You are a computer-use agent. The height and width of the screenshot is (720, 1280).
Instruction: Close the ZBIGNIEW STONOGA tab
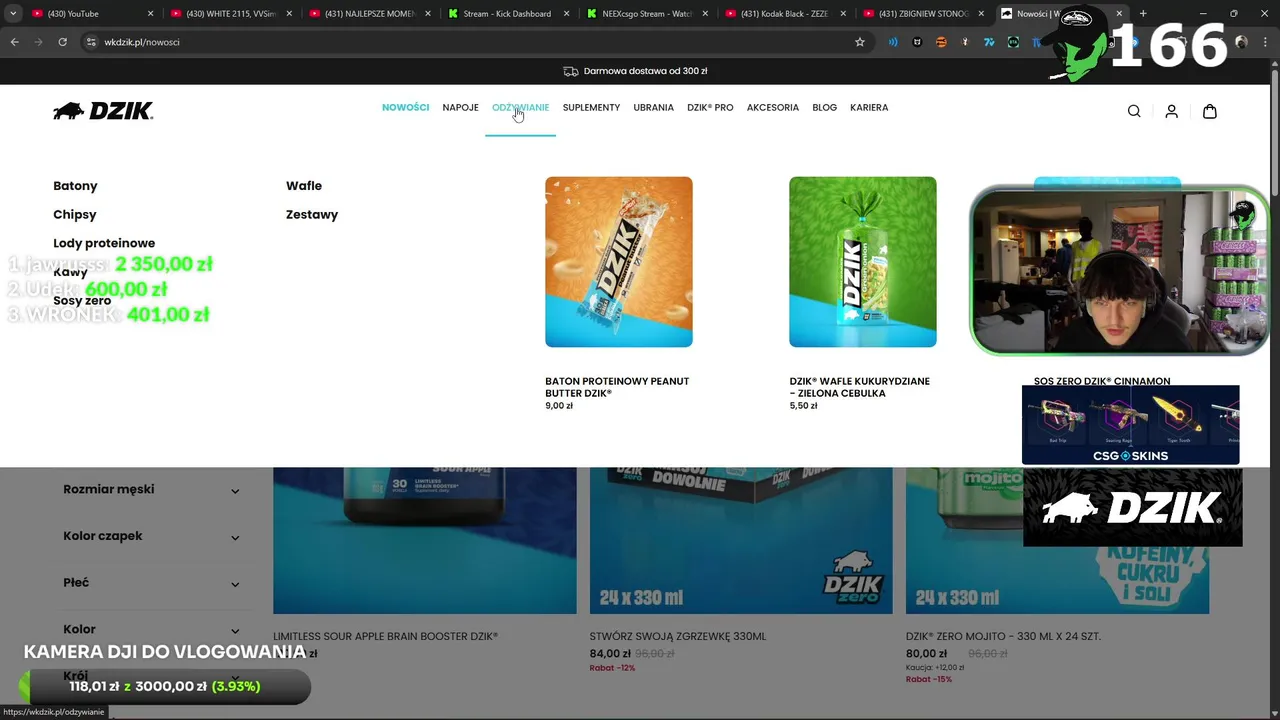point(983,13)
